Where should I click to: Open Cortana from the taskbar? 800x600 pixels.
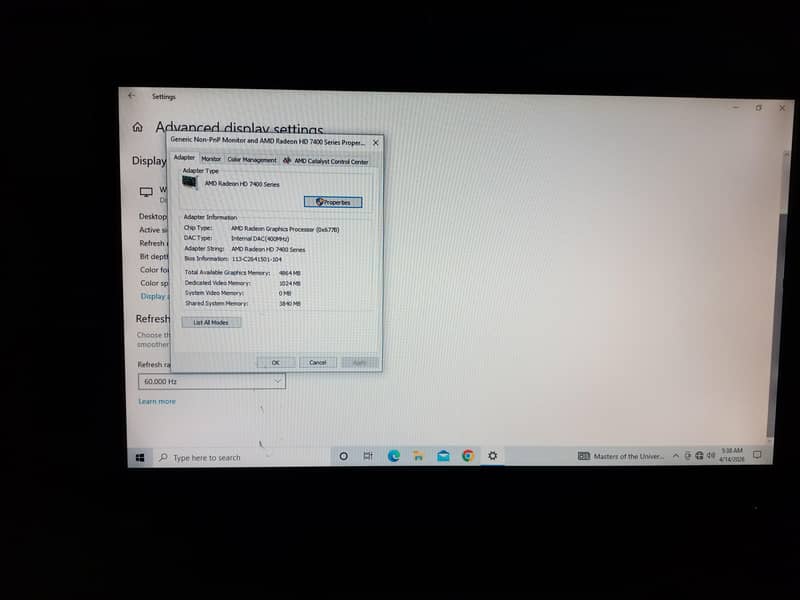[344, 456]
